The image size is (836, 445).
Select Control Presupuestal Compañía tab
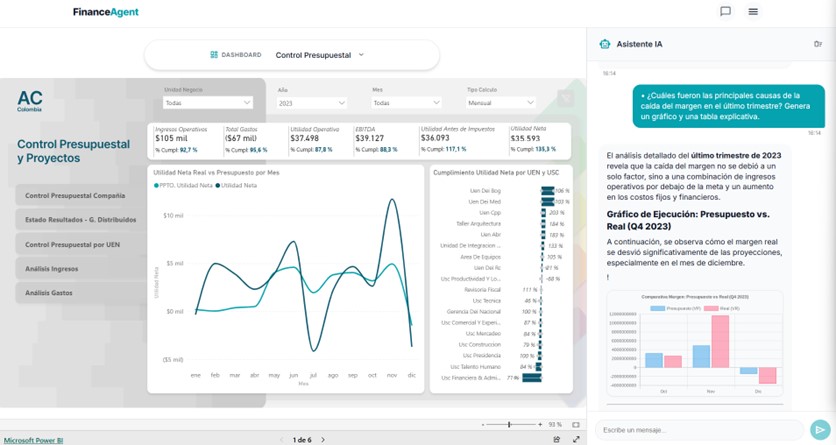coord(76,196)
